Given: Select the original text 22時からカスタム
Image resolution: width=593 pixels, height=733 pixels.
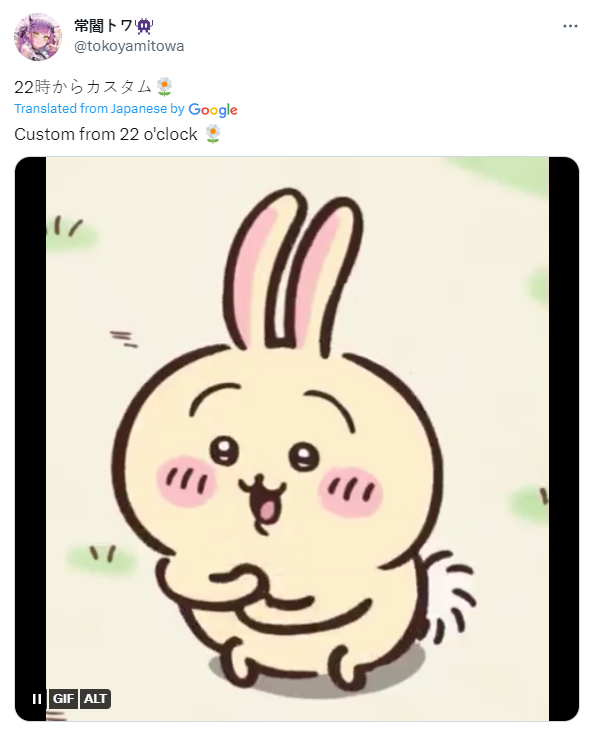Looking at the screenshot, I should pyautogui.click(x=83, y=87).
